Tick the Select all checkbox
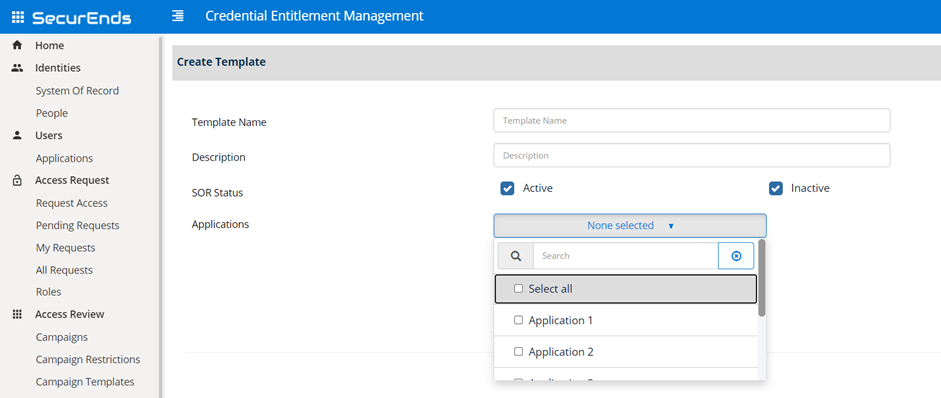The height and width of the screenshot is (398, 941). (x=519, y=289)
